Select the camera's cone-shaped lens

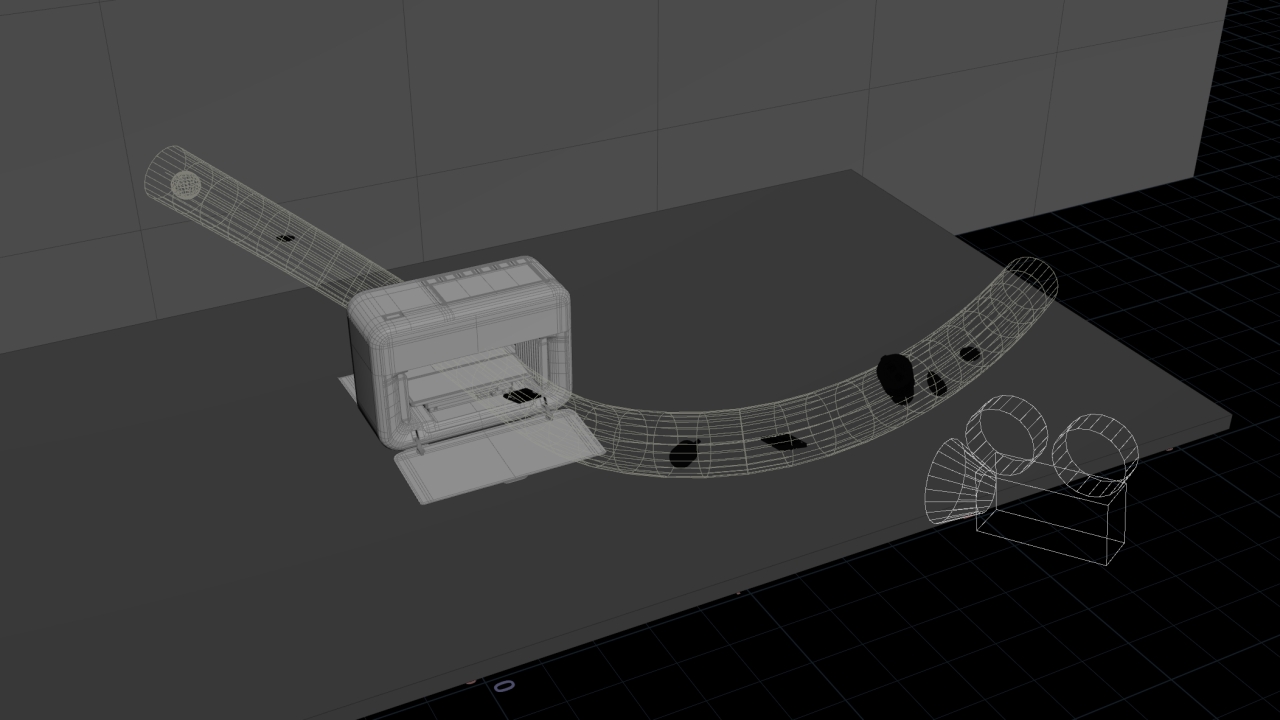coord(955,483)
